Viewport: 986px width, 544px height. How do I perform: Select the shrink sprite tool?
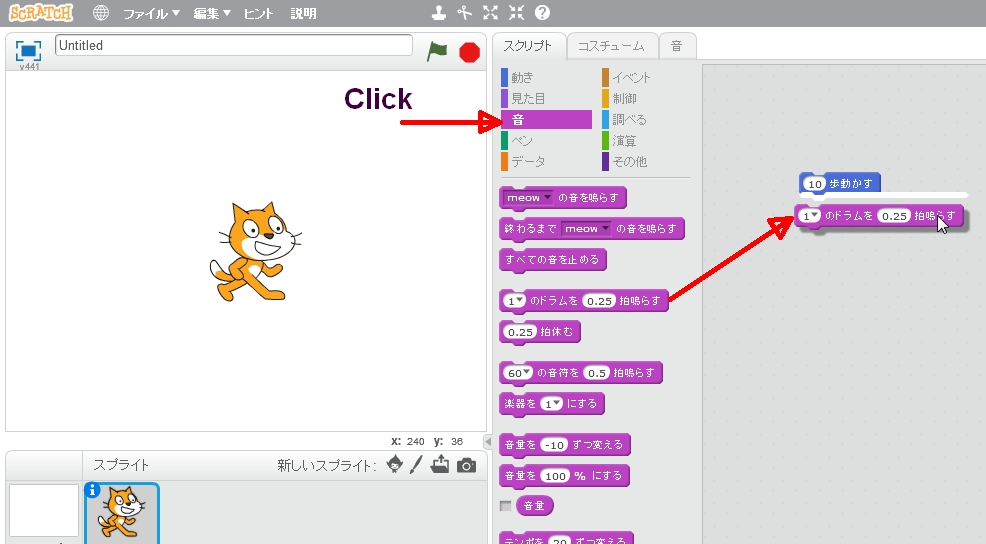(x=516, y=13)
